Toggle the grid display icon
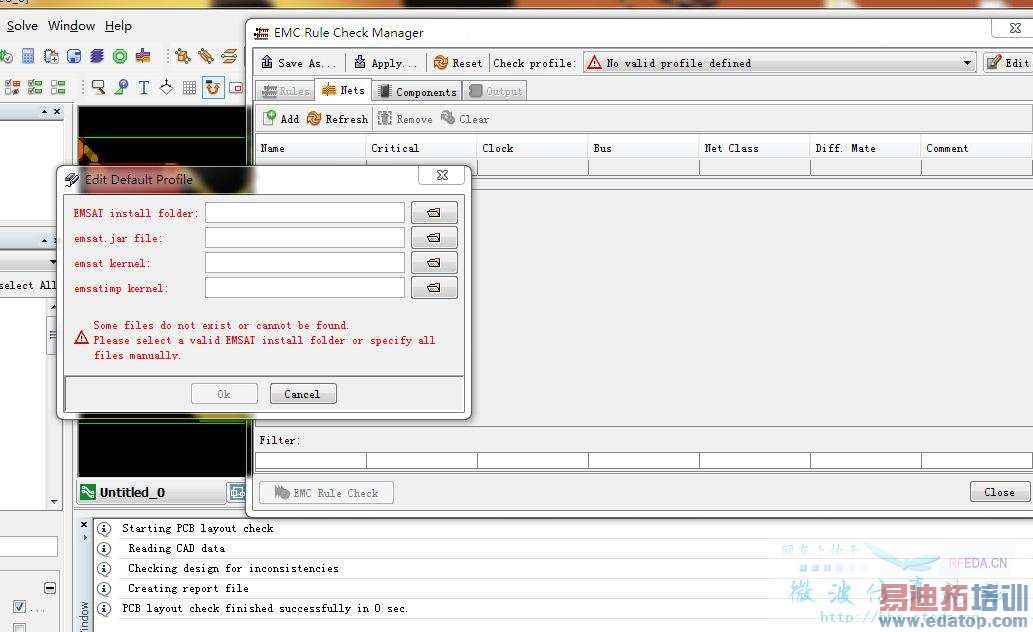 tap(189, 87)
